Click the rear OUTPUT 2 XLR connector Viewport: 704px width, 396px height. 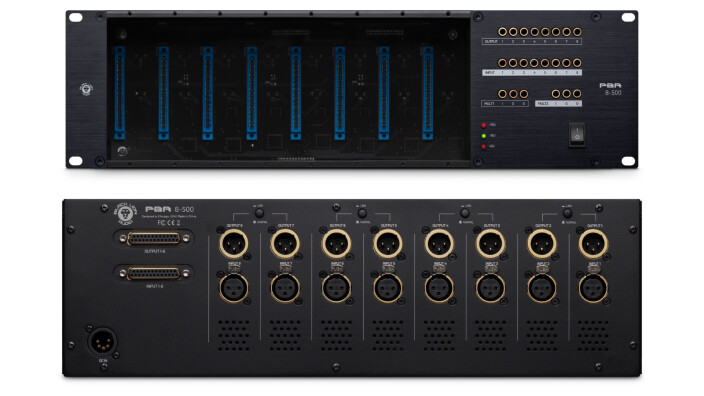coord(542,244)
